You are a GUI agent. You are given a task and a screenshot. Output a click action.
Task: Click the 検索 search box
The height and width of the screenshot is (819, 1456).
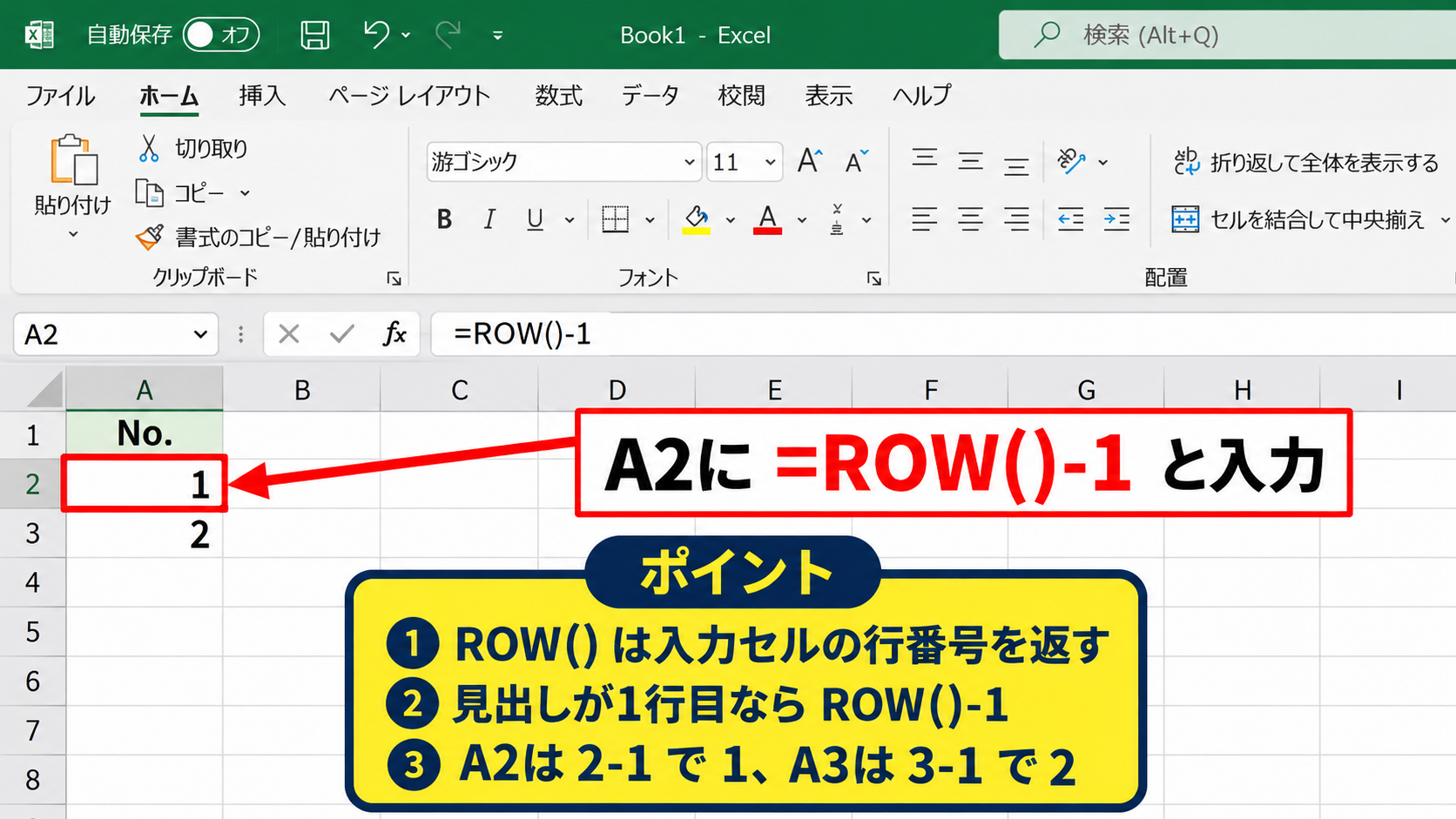(x=1228, y=35)
